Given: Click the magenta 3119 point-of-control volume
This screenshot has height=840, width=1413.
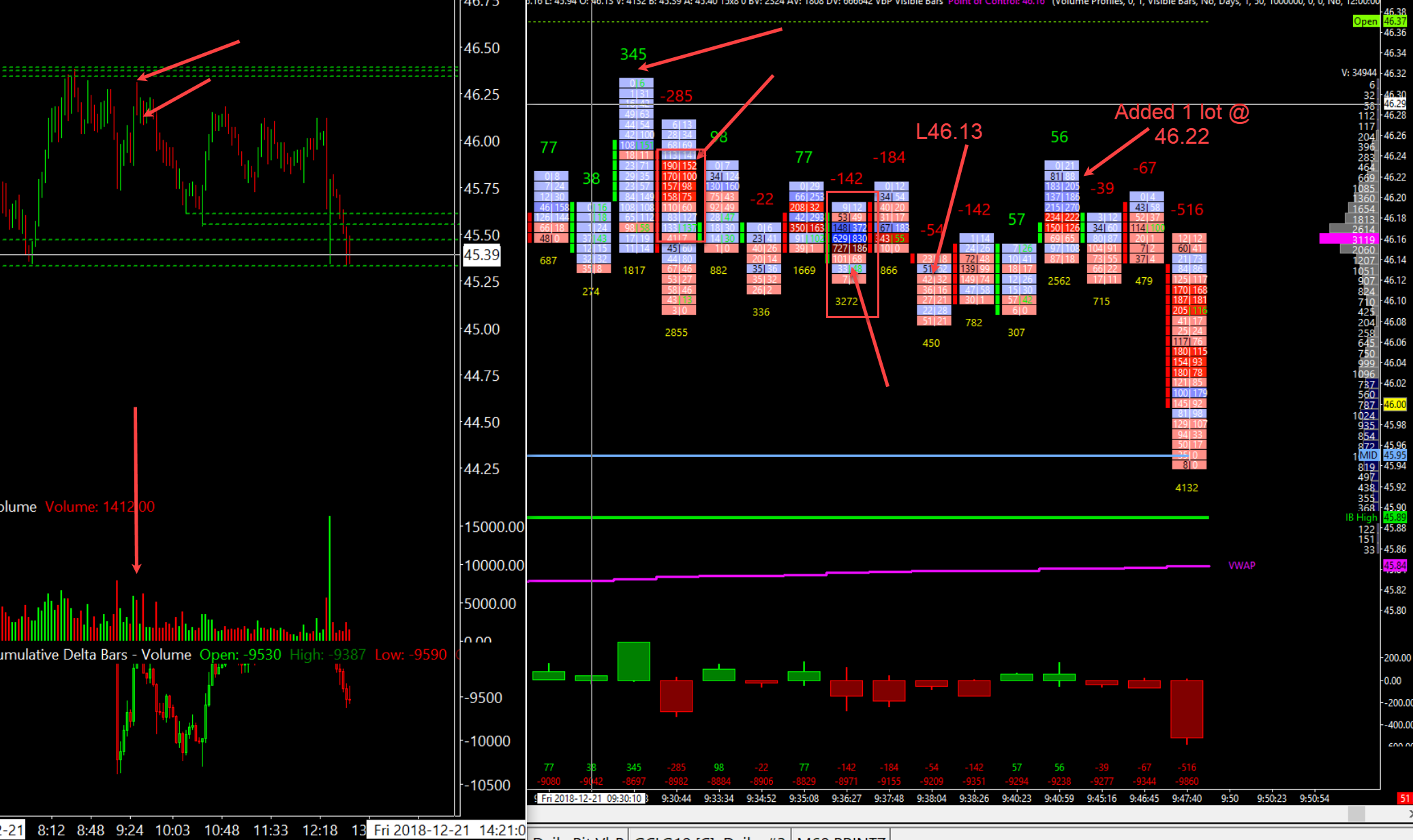Looking at the screenshot, I should pos(1363,239).
